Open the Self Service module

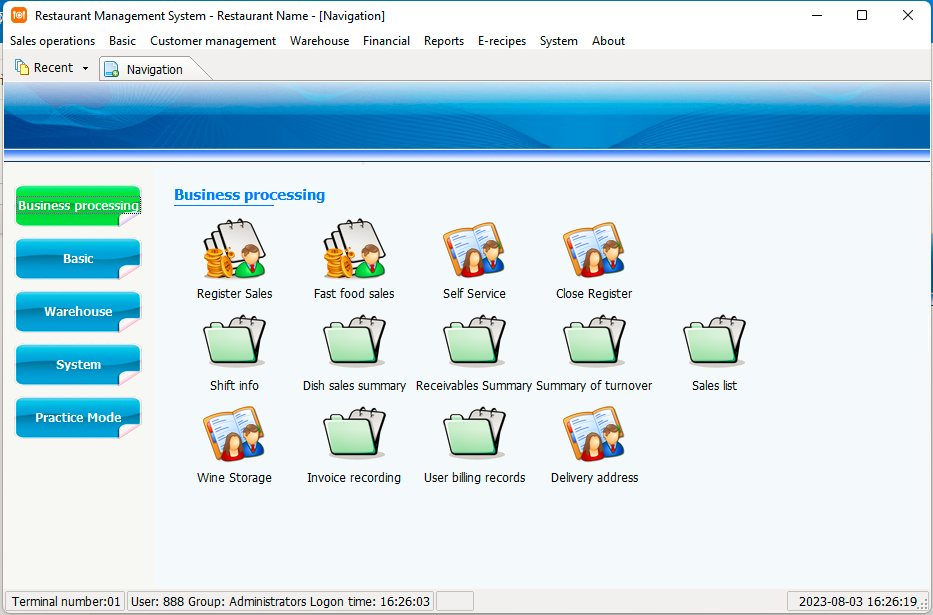tap(474, 249)
